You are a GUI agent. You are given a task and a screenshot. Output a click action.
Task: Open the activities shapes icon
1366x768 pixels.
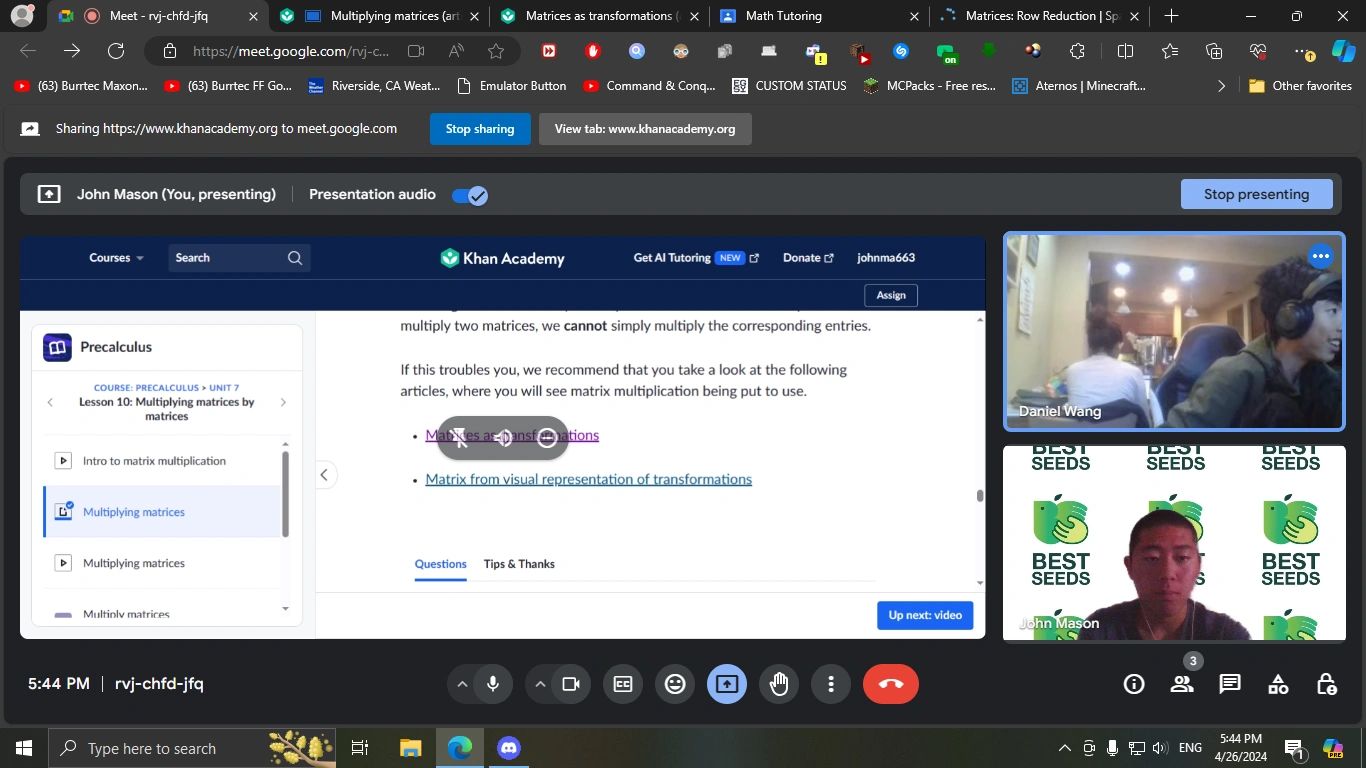[1278, 684]
